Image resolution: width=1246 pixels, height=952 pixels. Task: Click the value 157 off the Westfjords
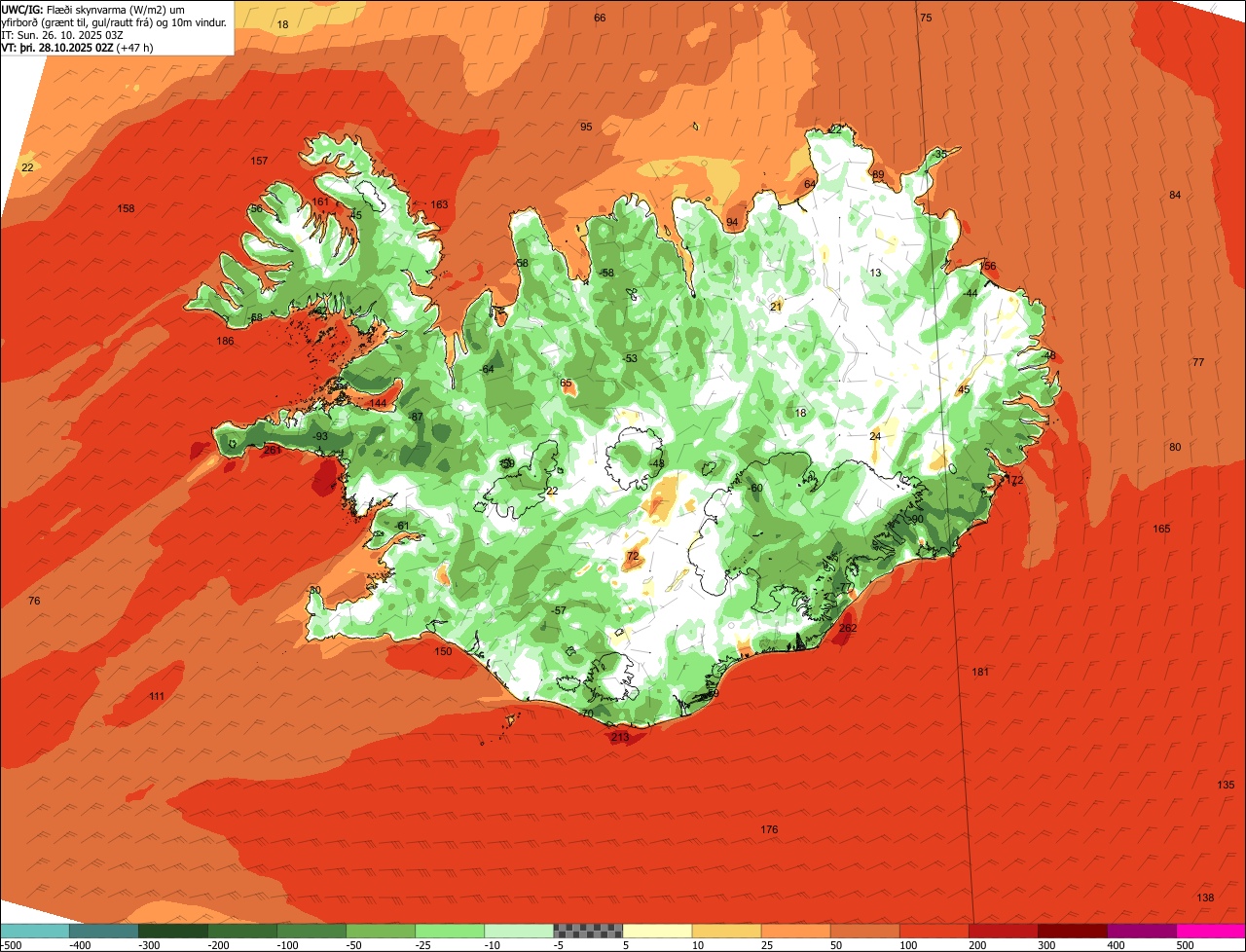pyautogui.click(x=259, y=161)
